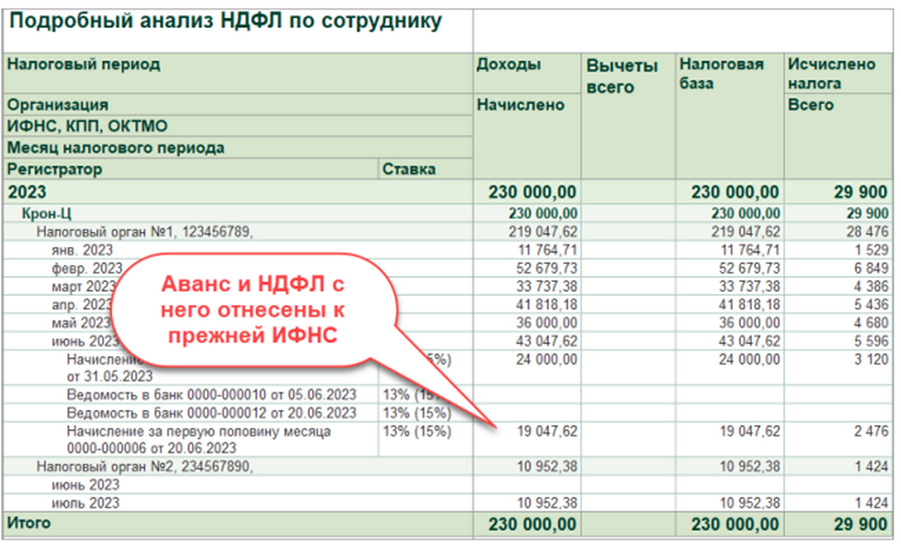This screenshot has height=547, width=901.
Task: Click calculated tax 5 596 for June
Action: [871, 341]
